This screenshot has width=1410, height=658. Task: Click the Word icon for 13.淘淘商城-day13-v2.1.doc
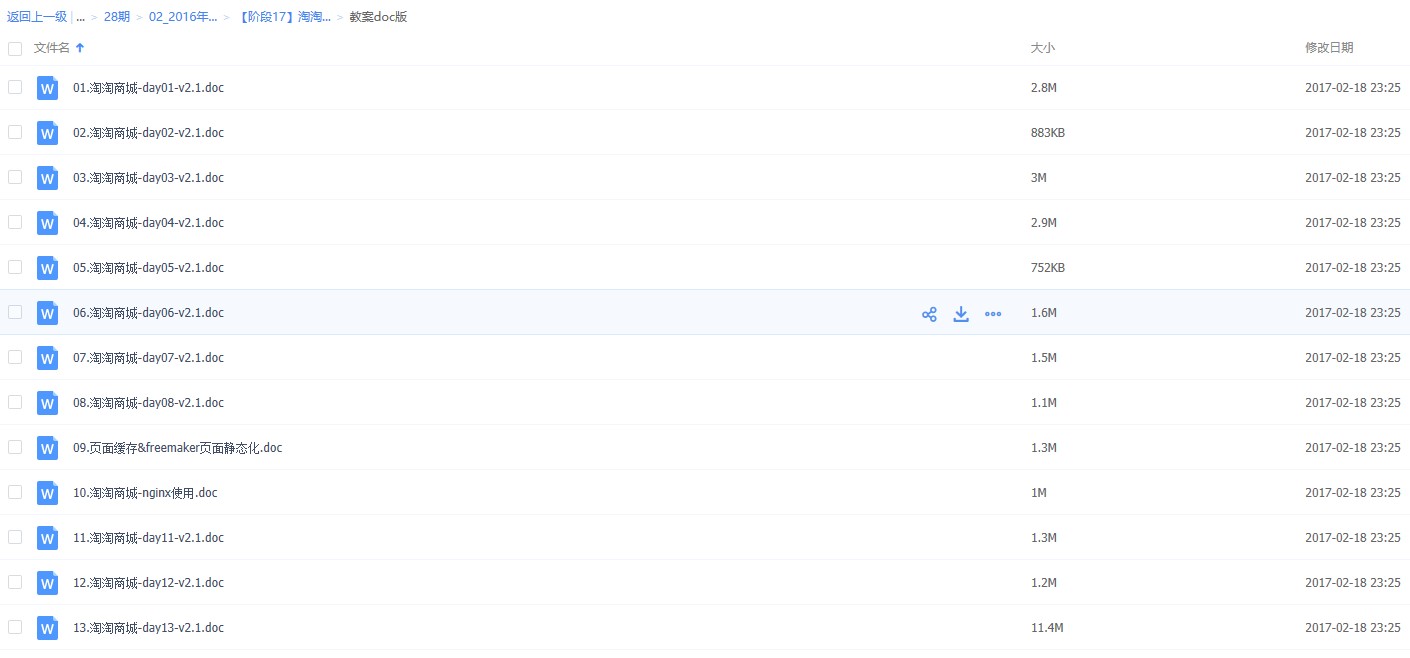(47, 628)
